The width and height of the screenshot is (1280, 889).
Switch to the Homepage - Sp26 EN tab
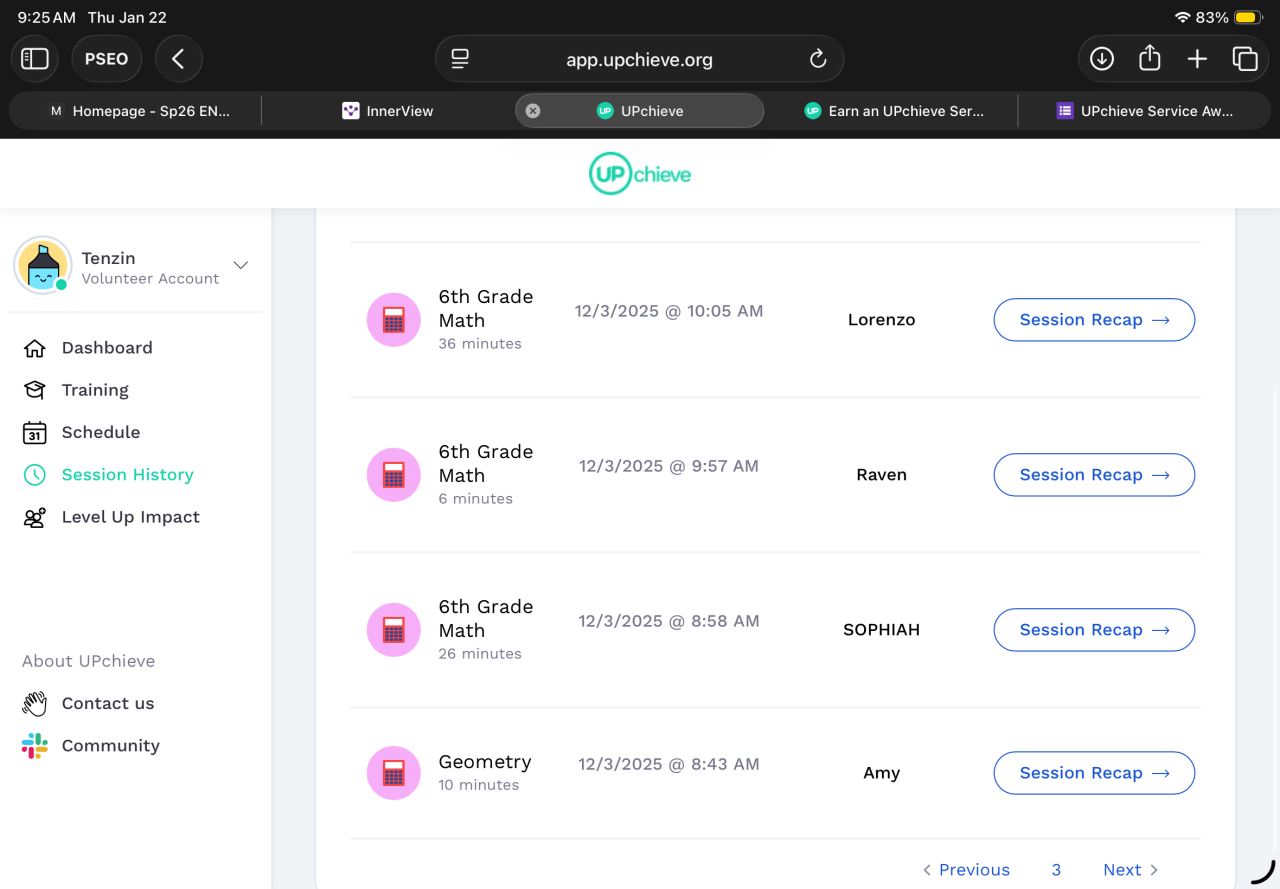pyautogui.click(x=138, y=111)
